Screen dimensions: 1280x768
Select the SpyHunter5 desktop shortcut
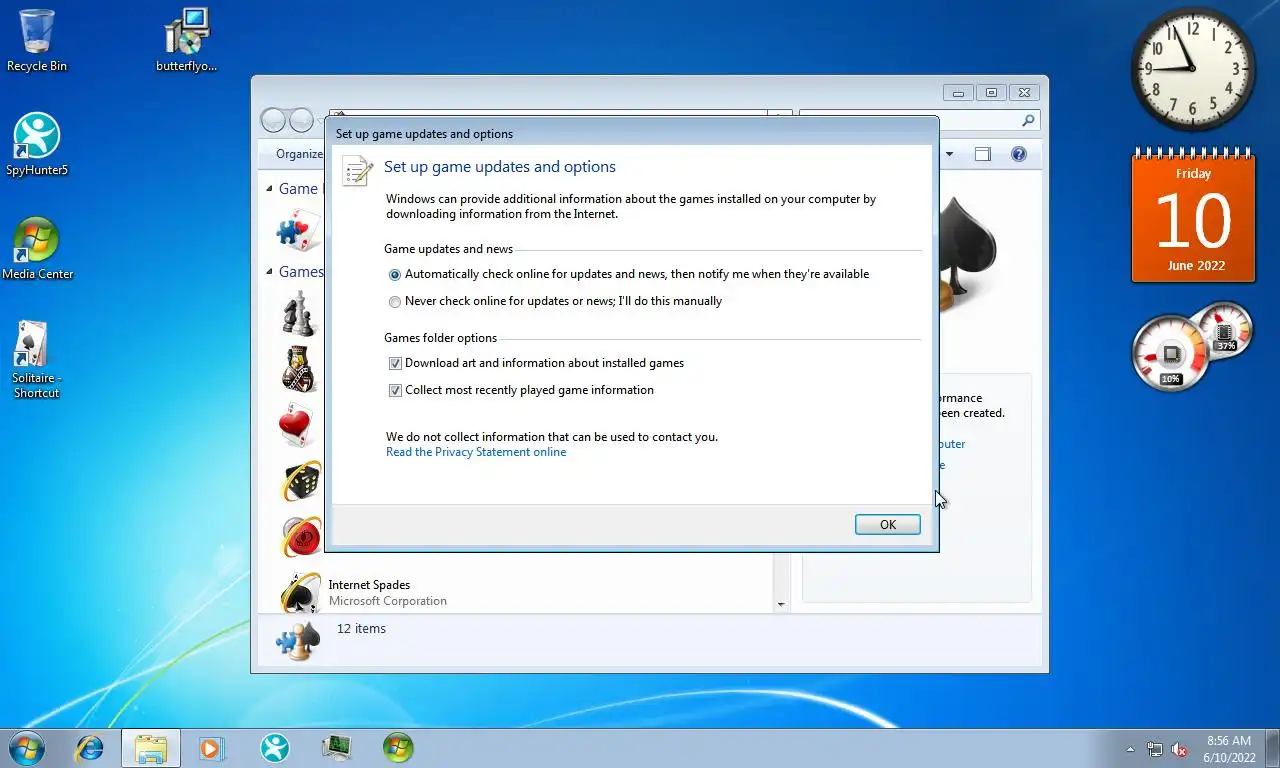click(37, 145)
